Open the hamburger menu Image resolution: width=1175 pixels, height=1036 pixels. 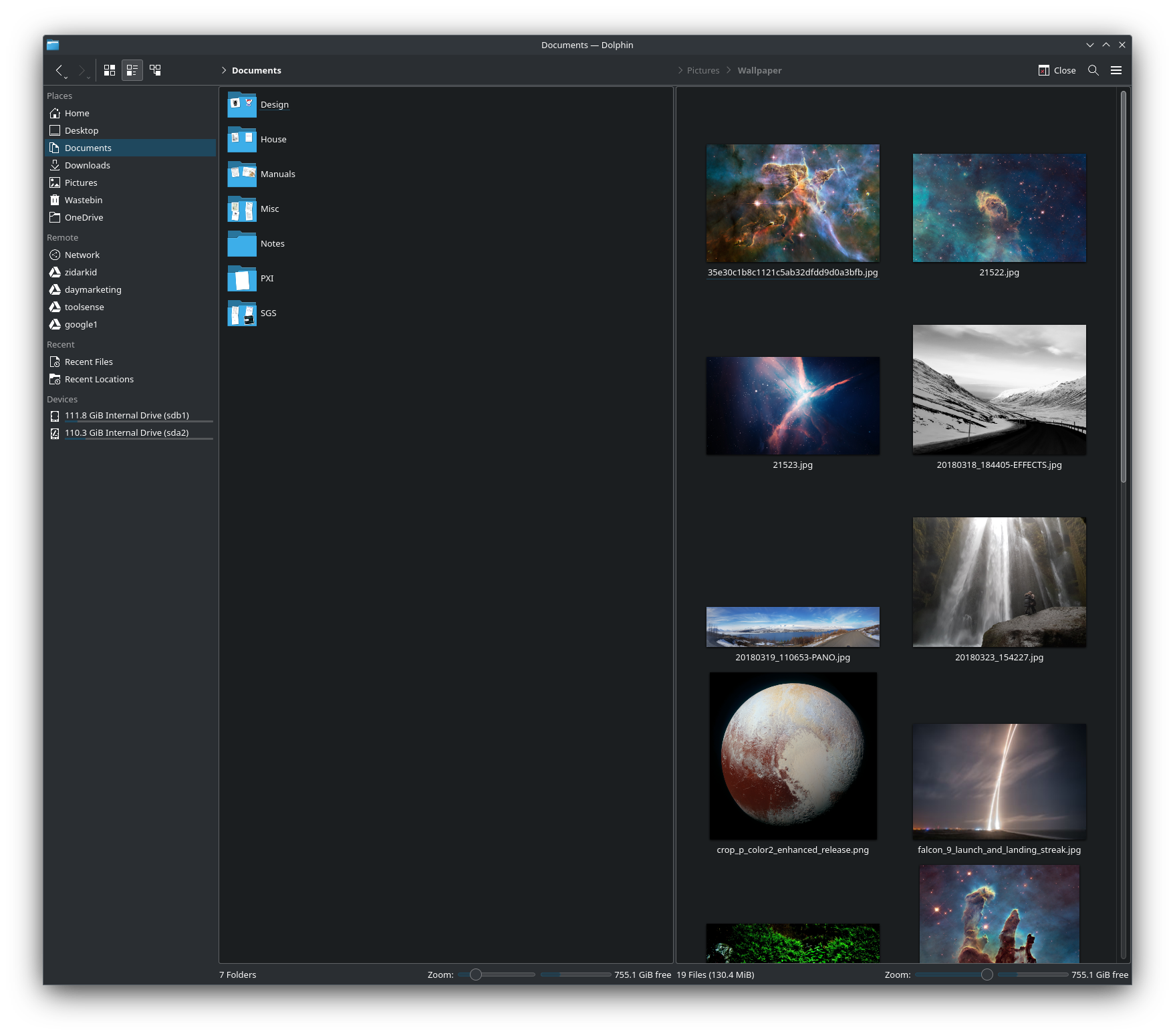(1116, 70)
